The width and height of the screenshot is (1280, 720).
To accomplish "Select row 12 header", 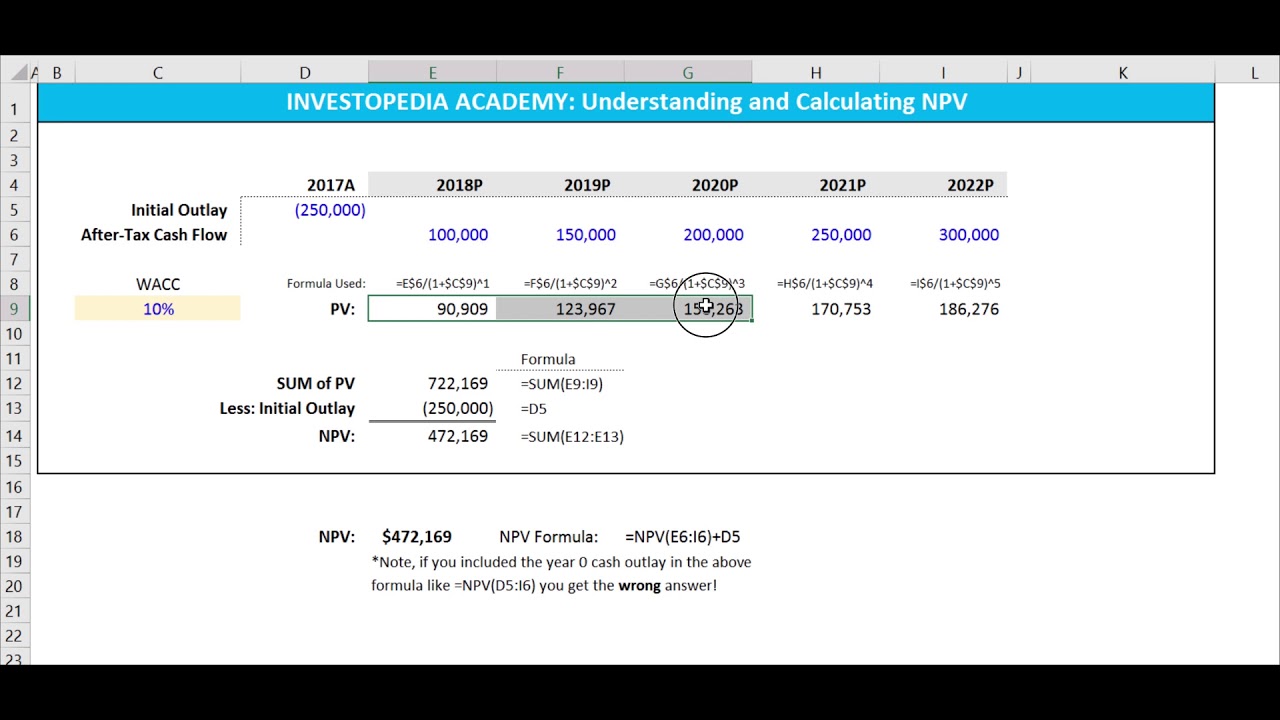I will 14,384.
